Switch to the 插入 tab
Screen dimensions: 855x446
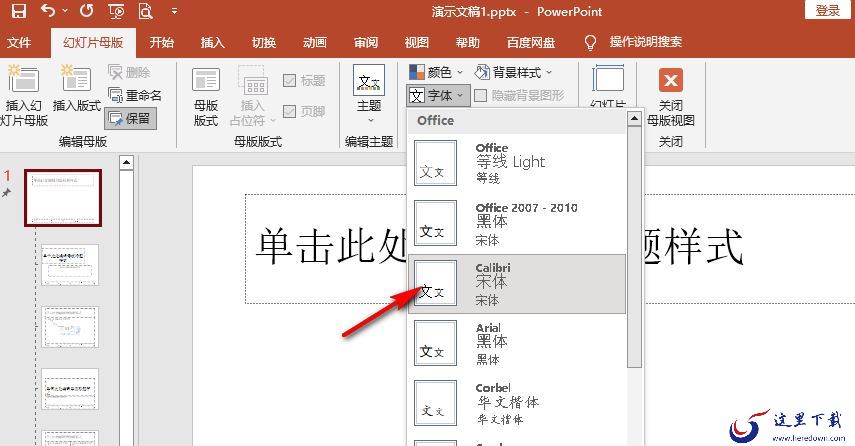tap(213, 43)
